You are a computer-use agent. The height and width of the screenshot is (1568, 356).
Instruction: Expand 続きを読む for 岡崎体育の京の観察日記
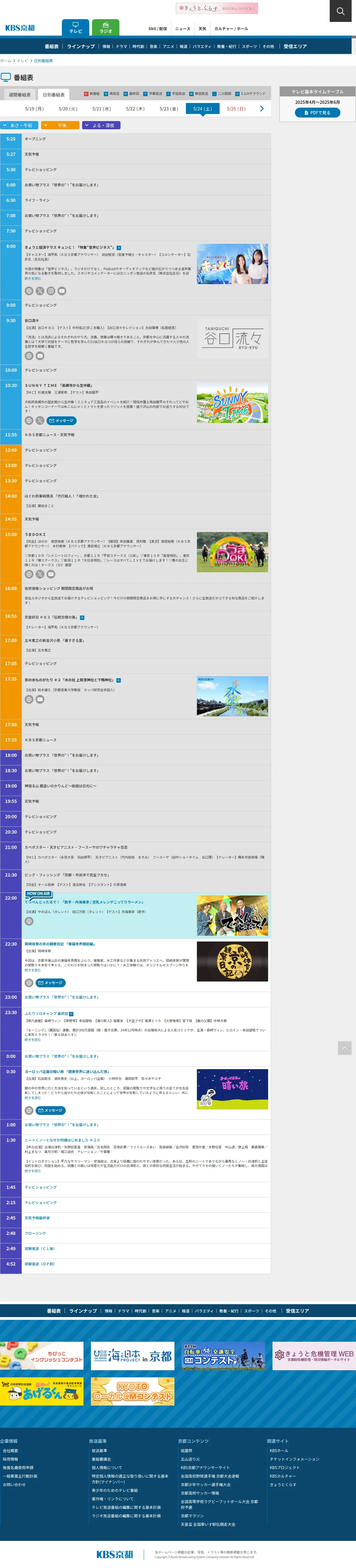(33, 970)
